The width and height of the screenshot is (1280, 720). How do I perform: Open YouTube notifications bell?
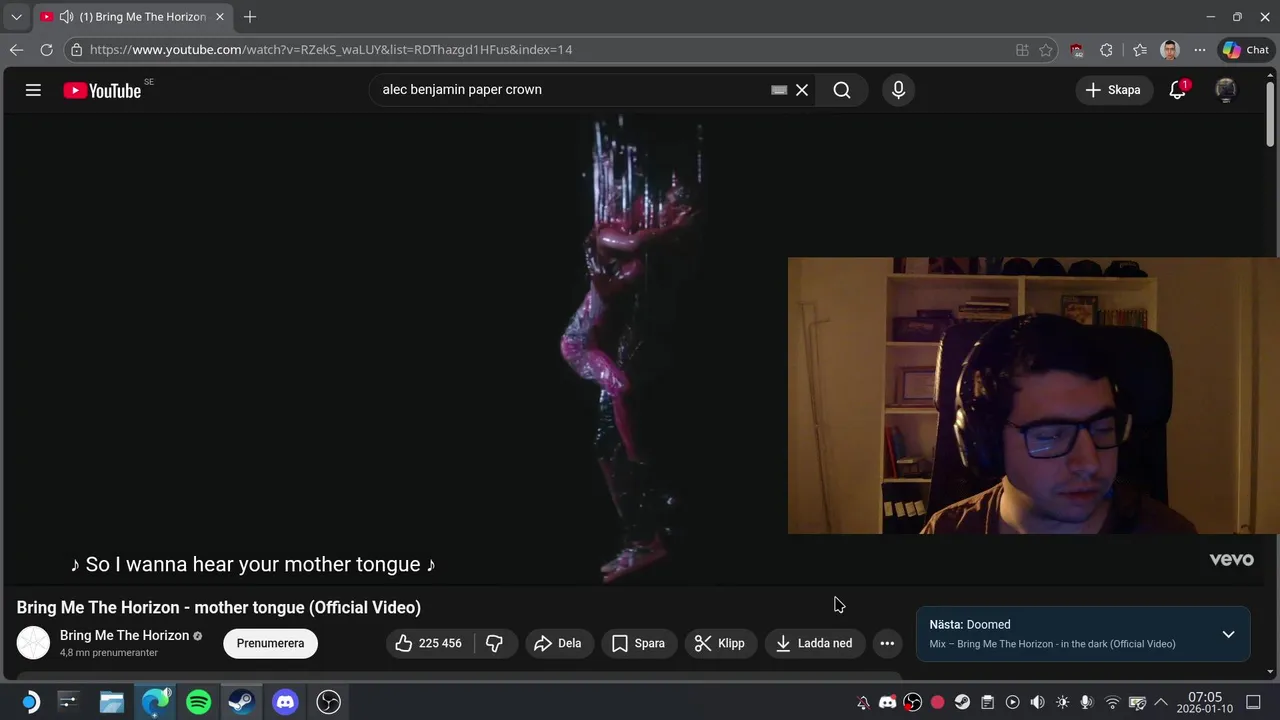click(1178, 90)
